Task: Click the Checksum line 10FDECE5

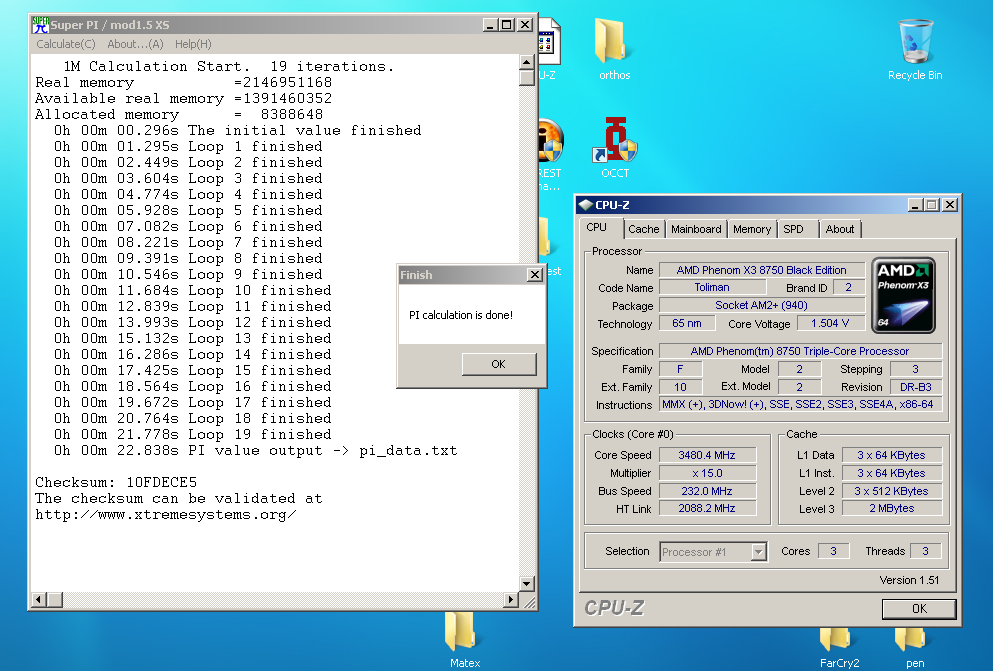Action: pyautogui.click(x=116, y=482)
